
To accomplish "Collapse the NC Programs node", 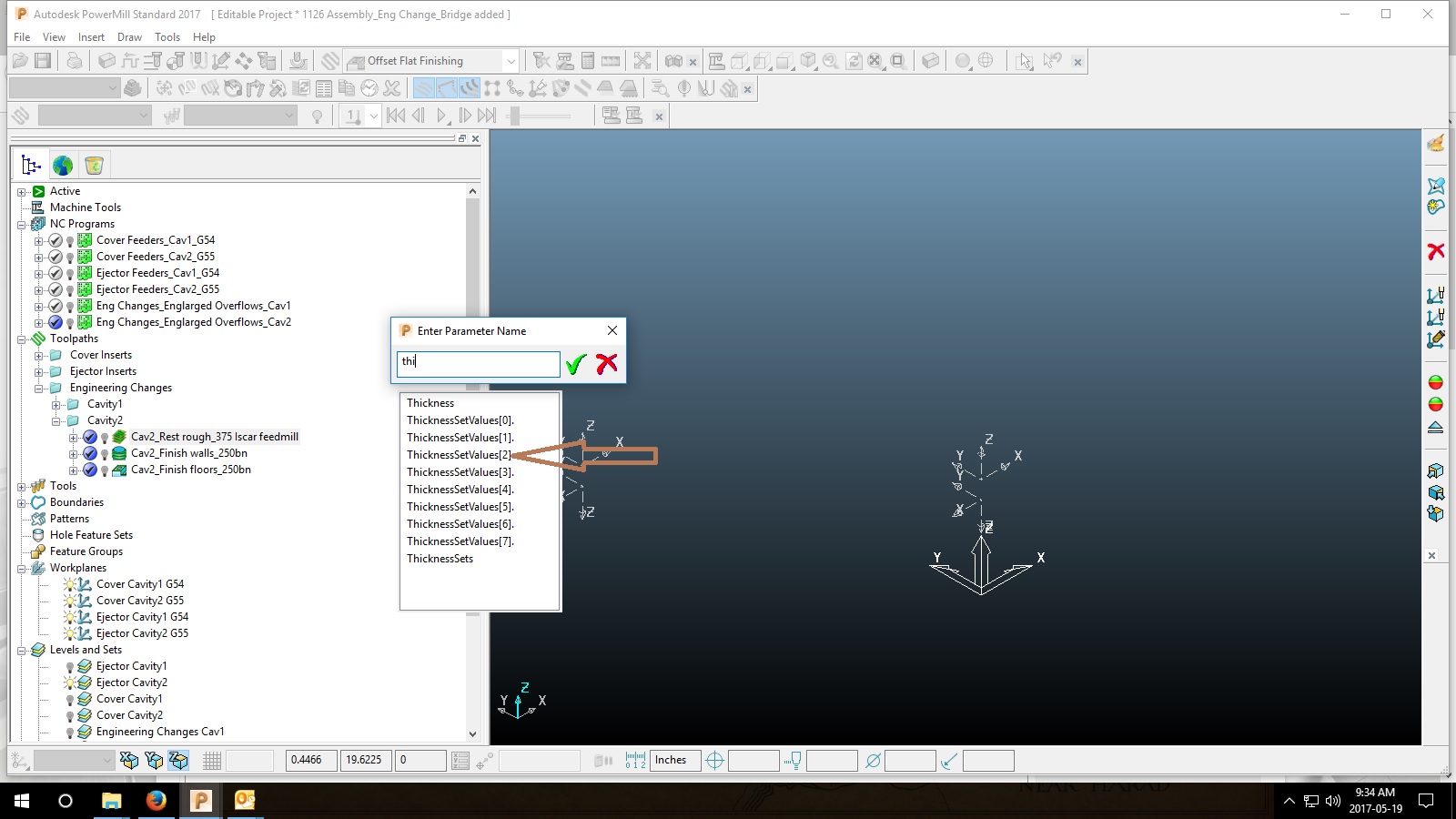I will [x=22, y=223].
